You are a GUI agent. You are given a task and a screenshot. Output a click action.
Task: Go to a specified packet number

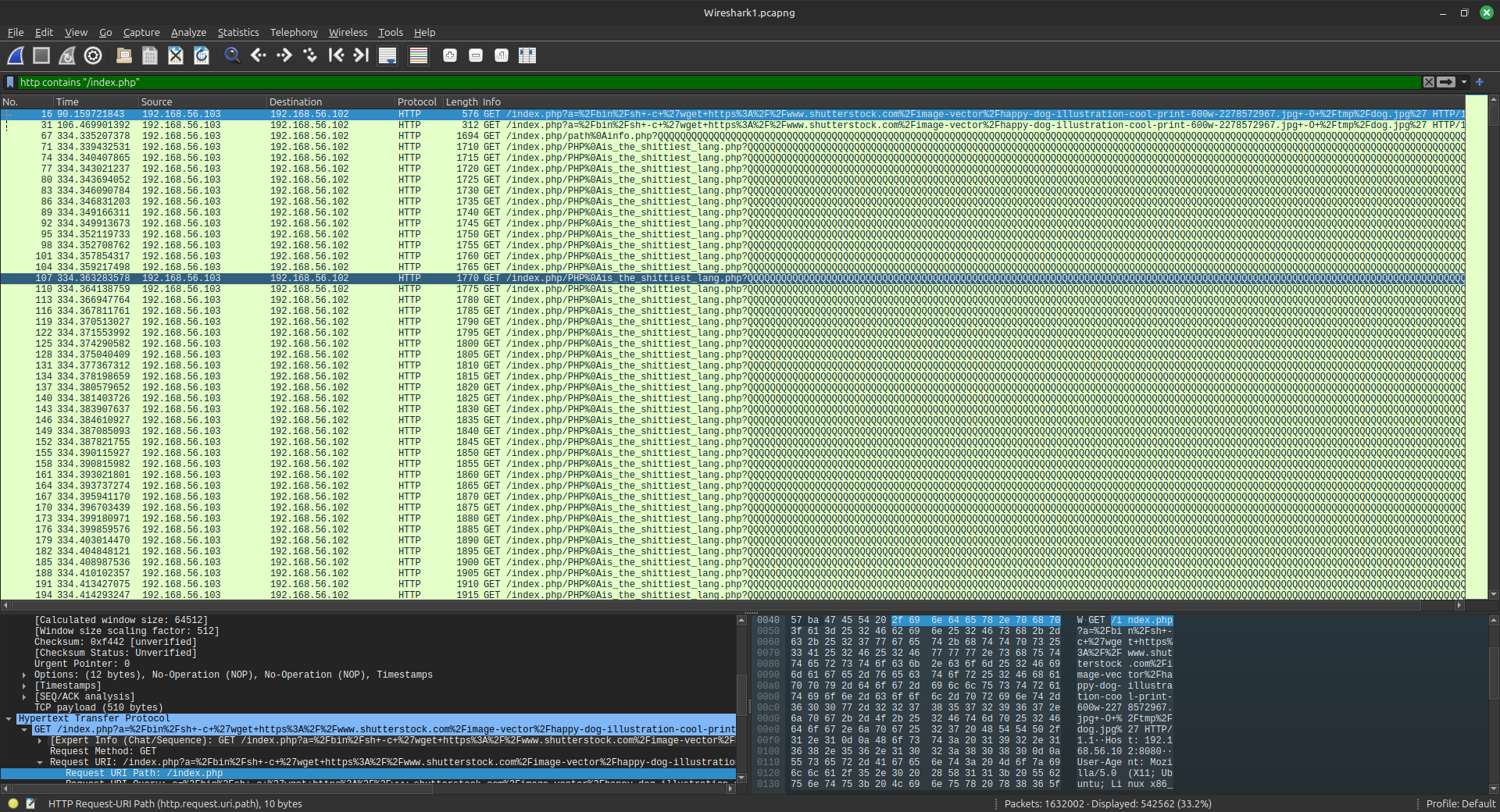coord(310,55)
